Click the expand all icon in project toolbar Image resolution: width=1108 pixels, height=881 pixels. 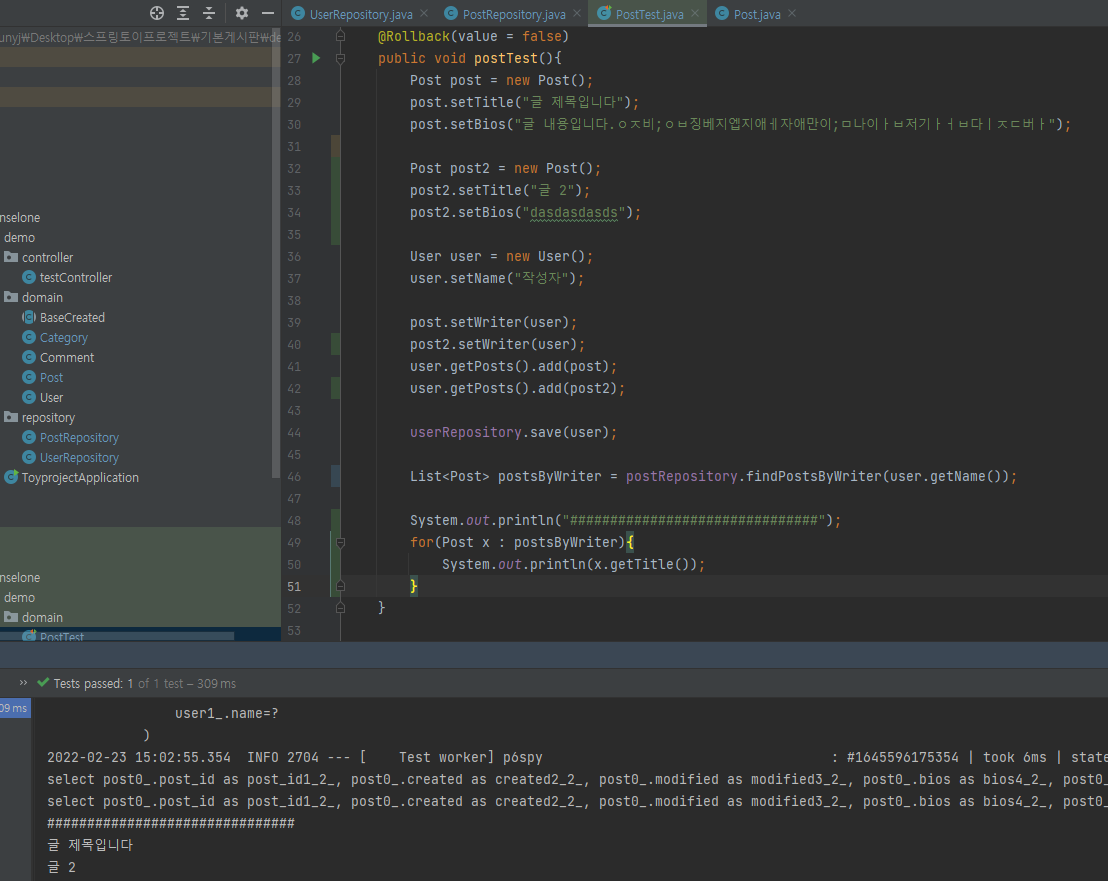click(x=183, y=13)
